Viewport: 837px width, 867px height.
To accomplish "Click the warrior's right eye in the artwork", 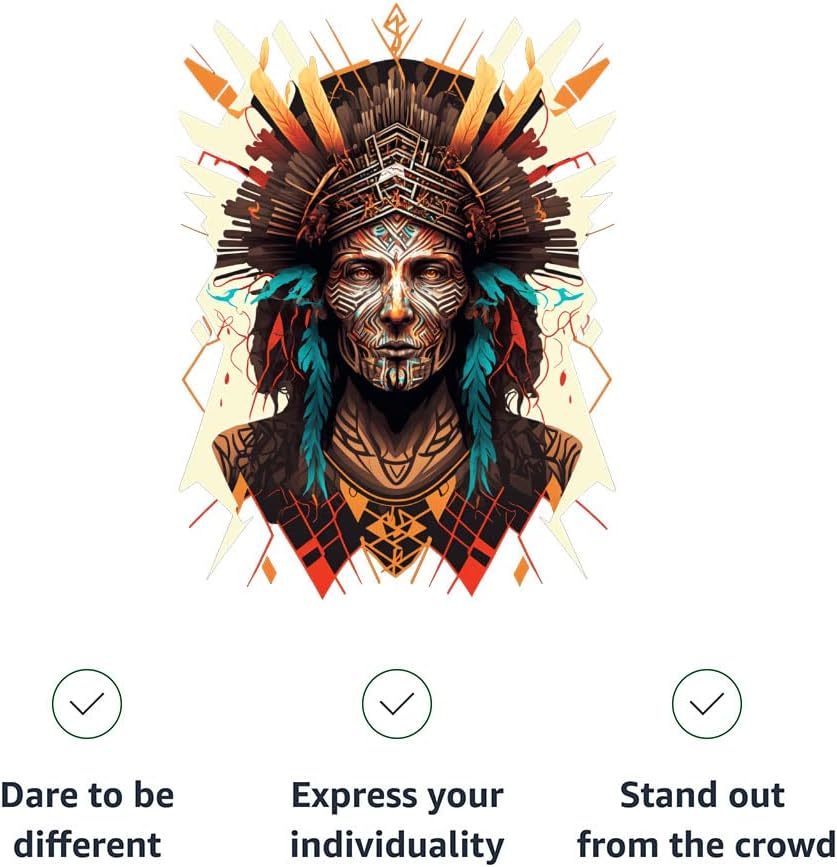I will point(431,273).
